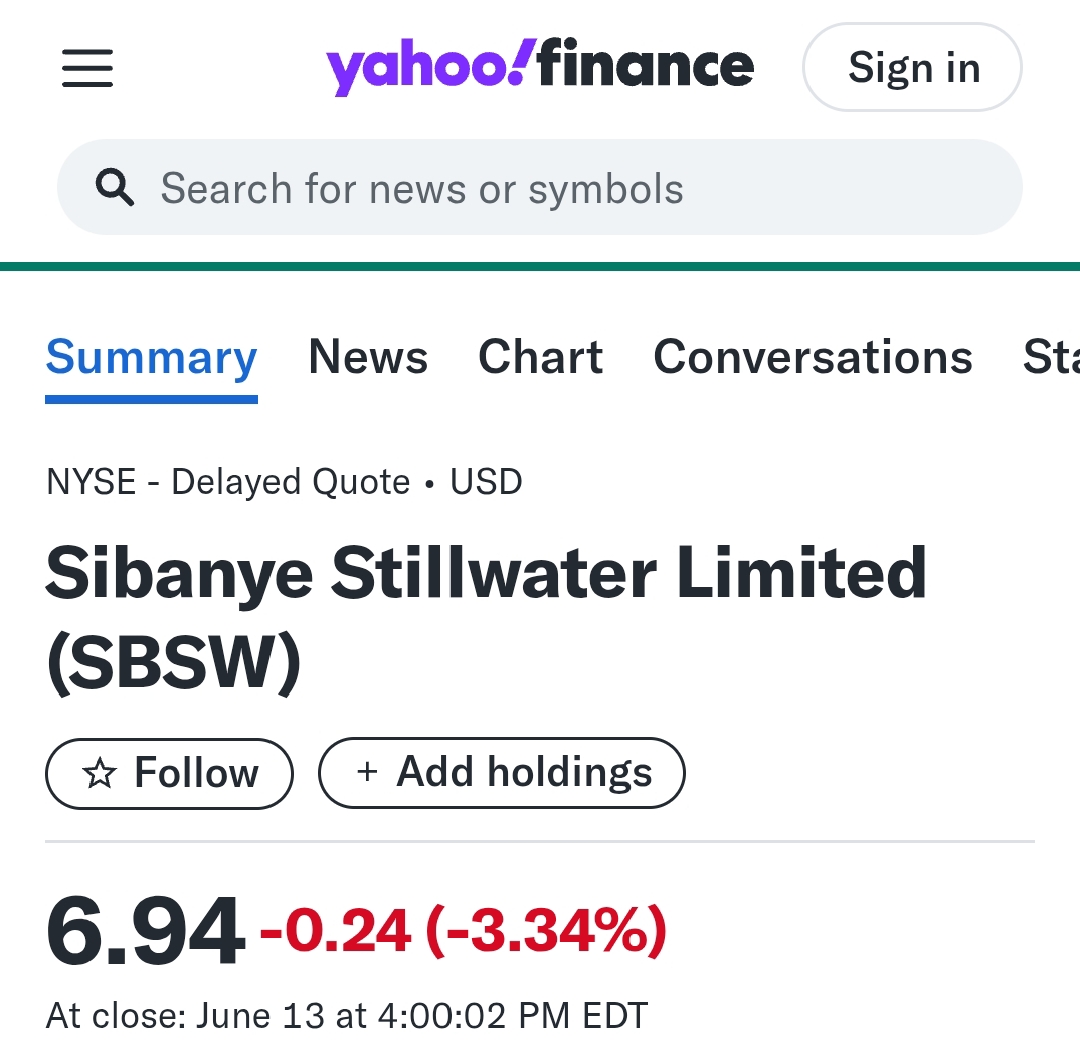The height and width of the screenshot is (1058, 1080).
Task: Click the USD currency label
Action: coord(486,481)
